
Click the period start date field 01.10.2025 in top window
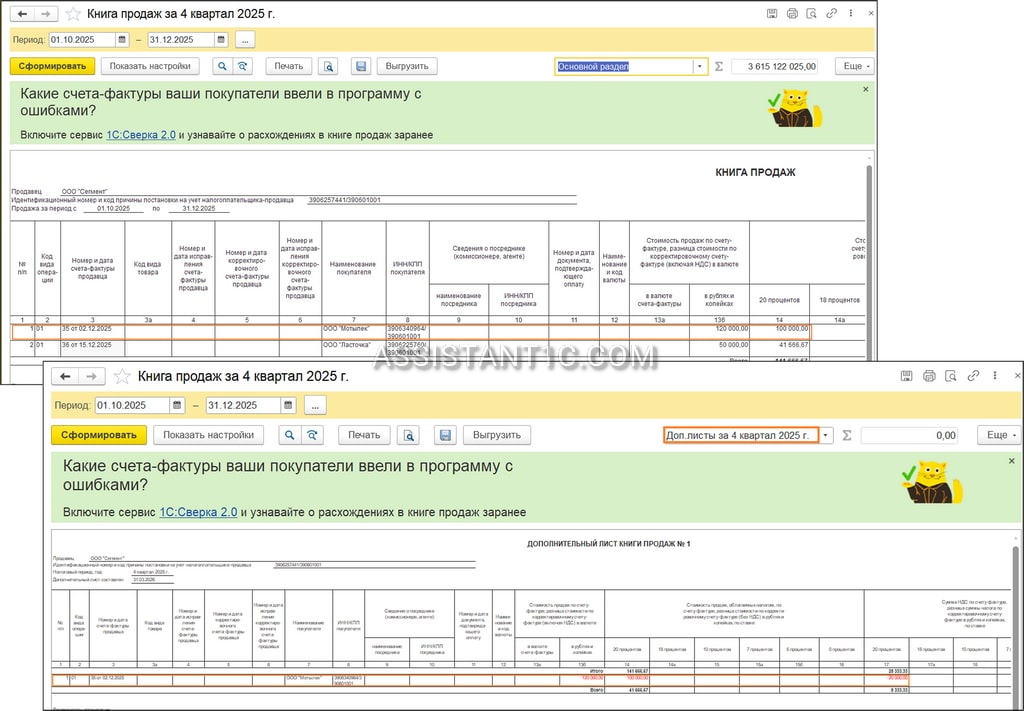coord(82,40)
